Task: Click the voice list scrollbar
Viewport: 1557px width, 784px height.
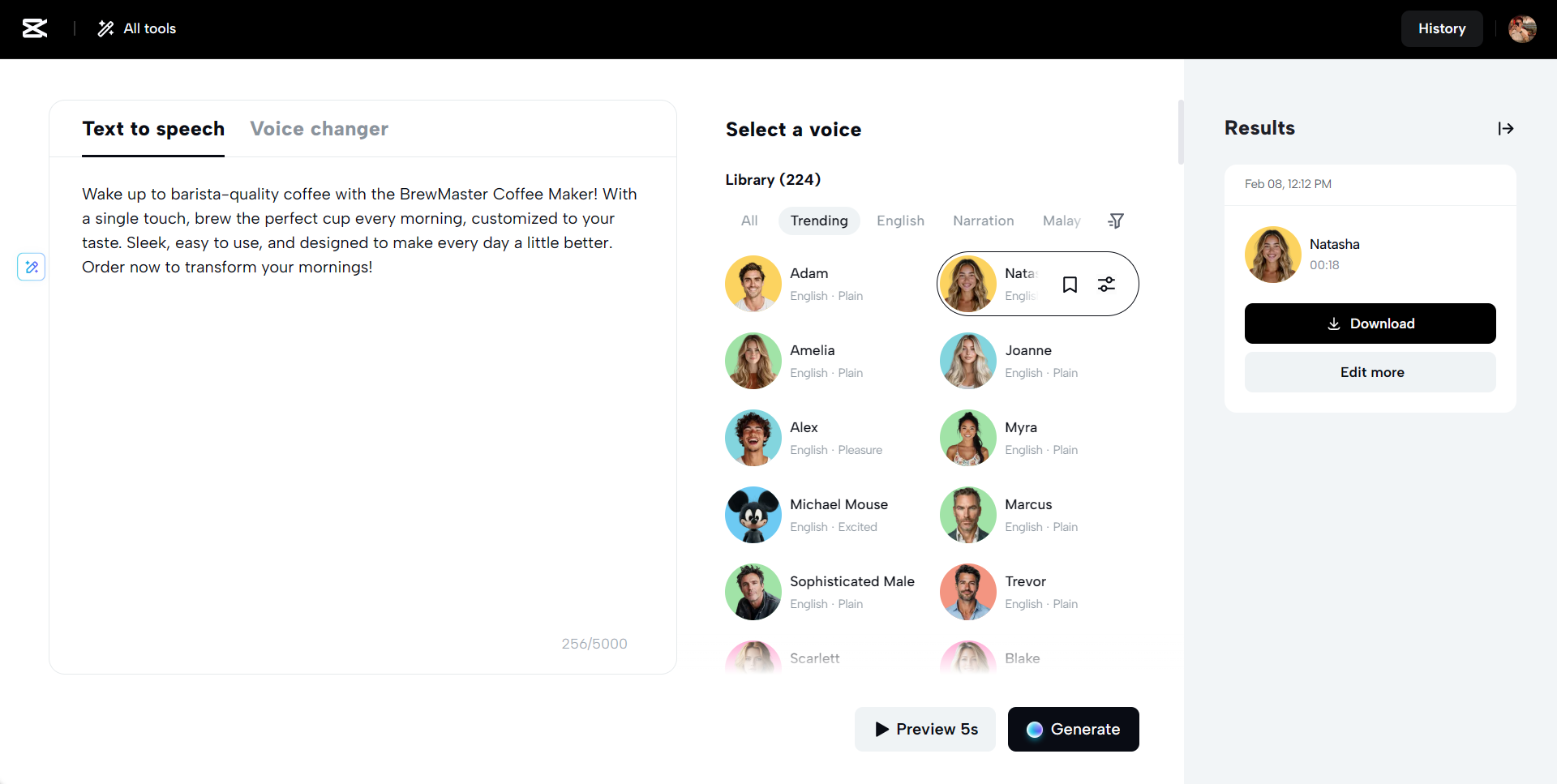Action: click(x=1181, y=132)
